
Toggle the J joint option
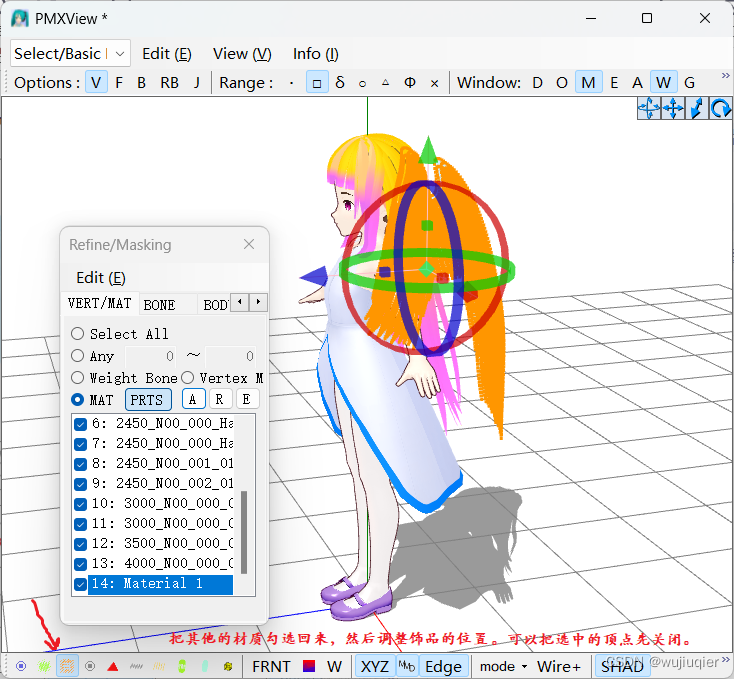pyautogui.click(x=197, y=82)
